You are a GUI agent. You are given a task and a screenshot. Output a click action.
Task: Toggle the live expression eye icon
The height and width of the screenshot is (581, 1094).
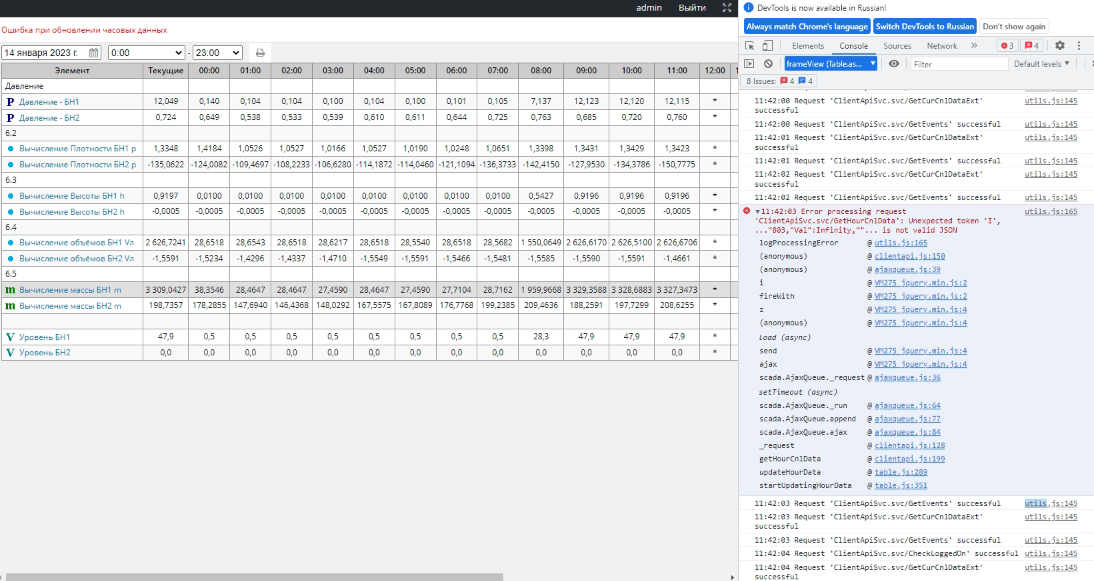893,63
